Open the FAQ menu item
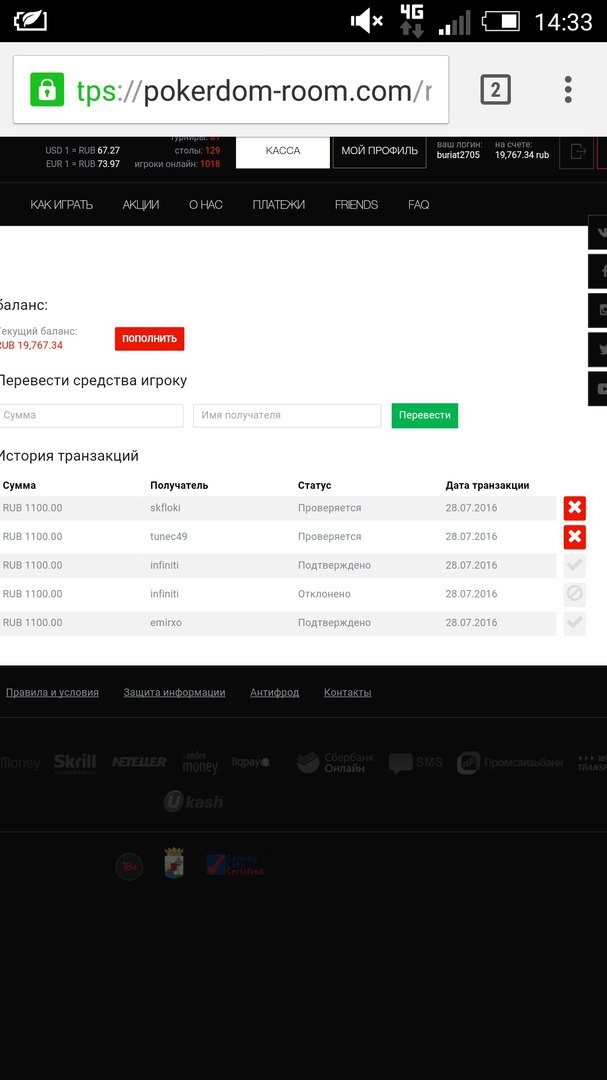The image size is (607, 1080). pos(418,205)
